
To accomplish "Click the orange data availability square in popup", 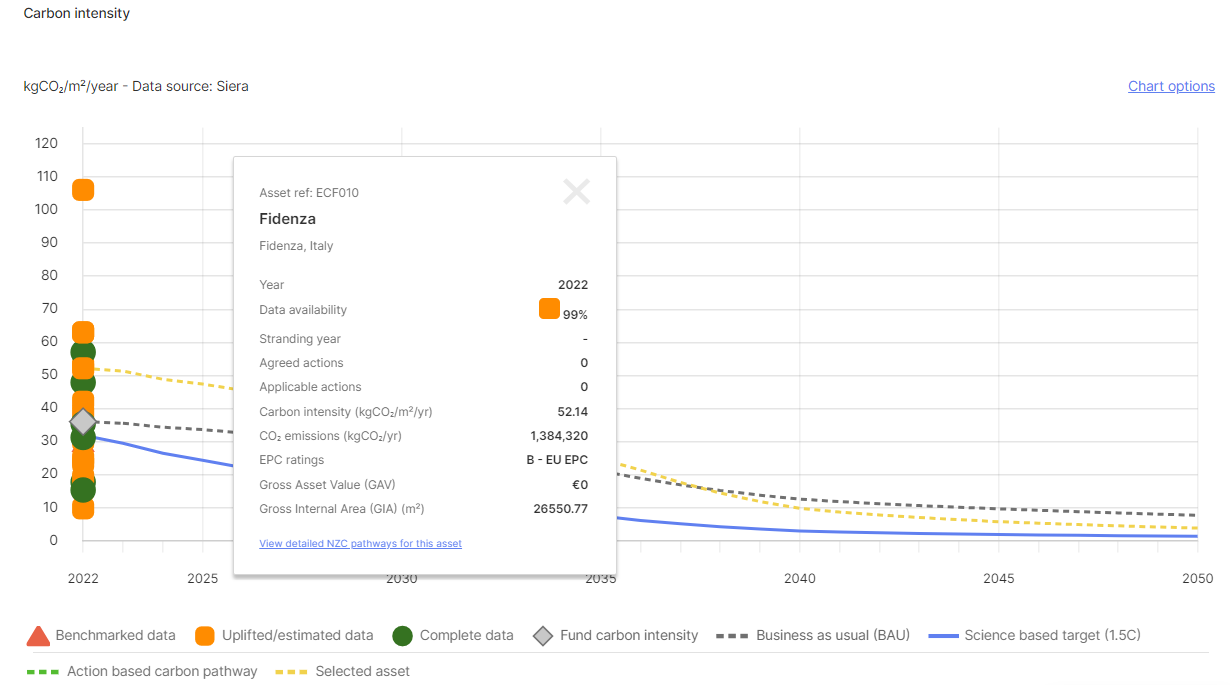I will [x=549, y=309].
